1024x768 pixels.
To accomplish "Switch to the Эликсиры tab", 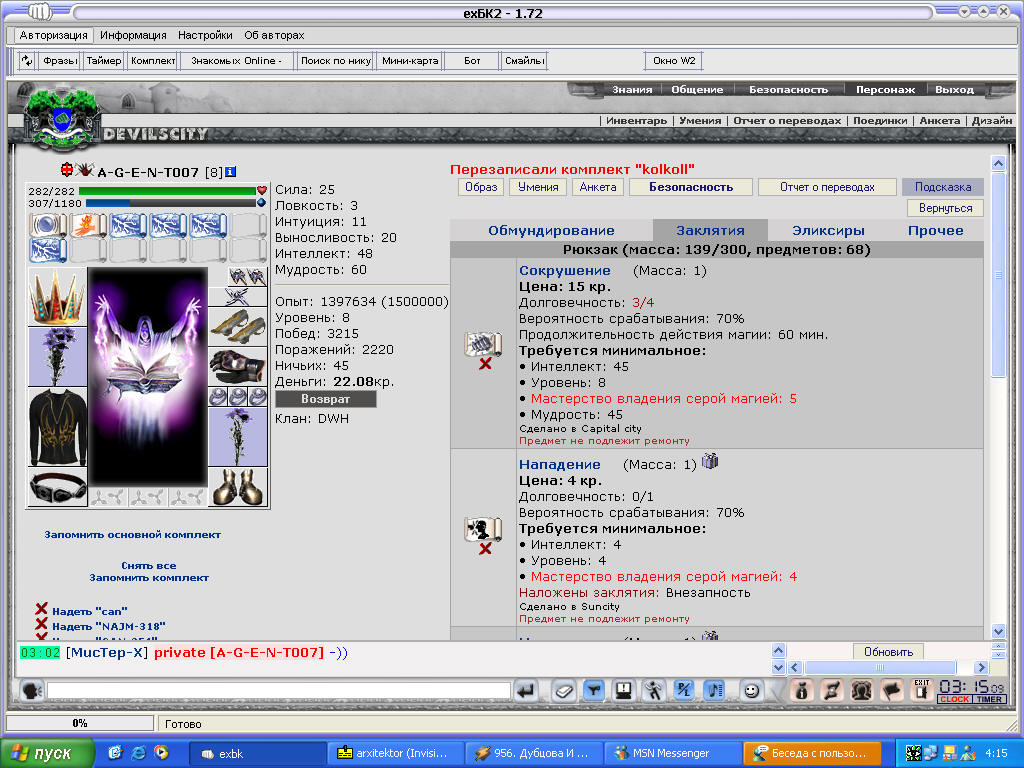I will (x=828, y=231).
